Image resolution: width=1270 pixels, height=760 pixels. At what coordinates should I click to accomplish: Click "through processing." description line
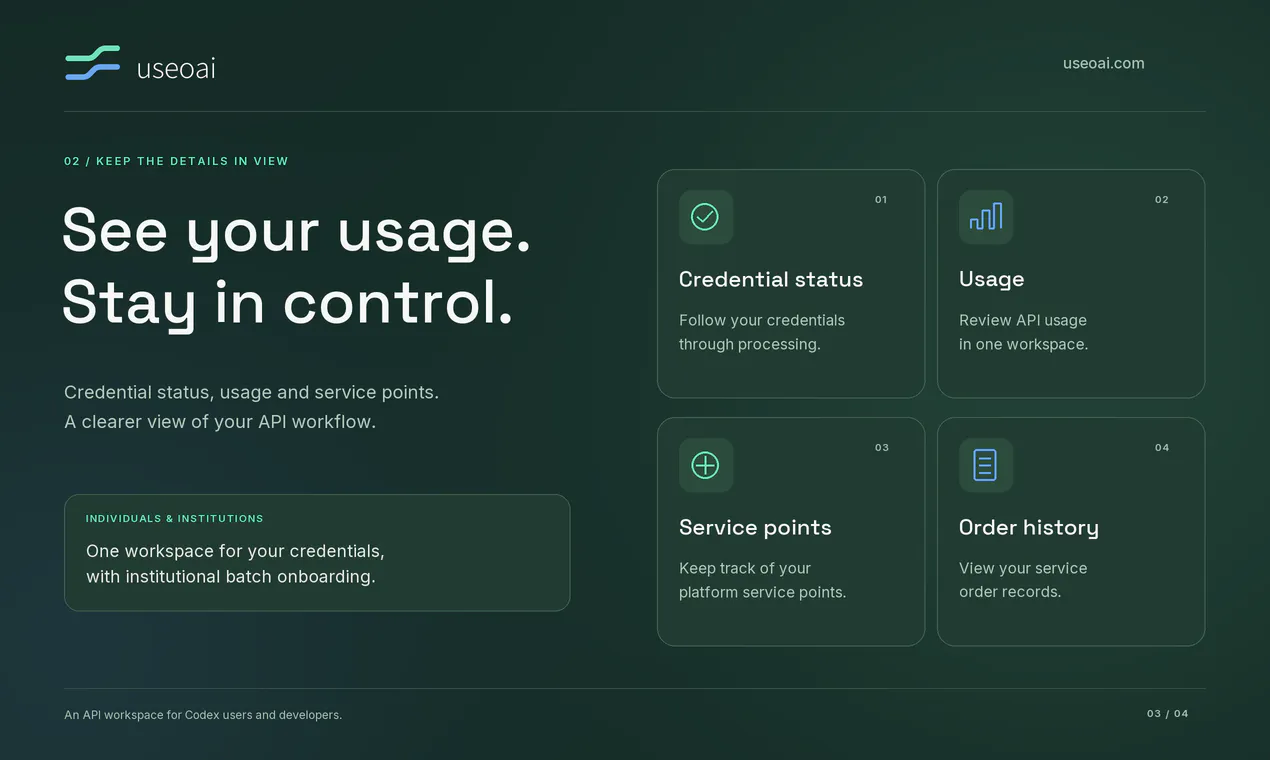[750, 344]
